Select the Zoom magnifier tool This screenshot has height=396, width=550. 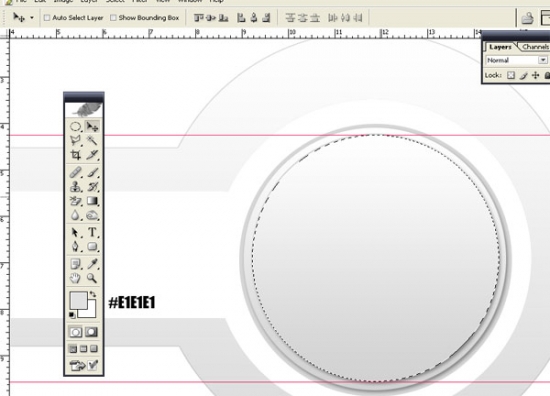pyautogui.click(x=92, y=278)
